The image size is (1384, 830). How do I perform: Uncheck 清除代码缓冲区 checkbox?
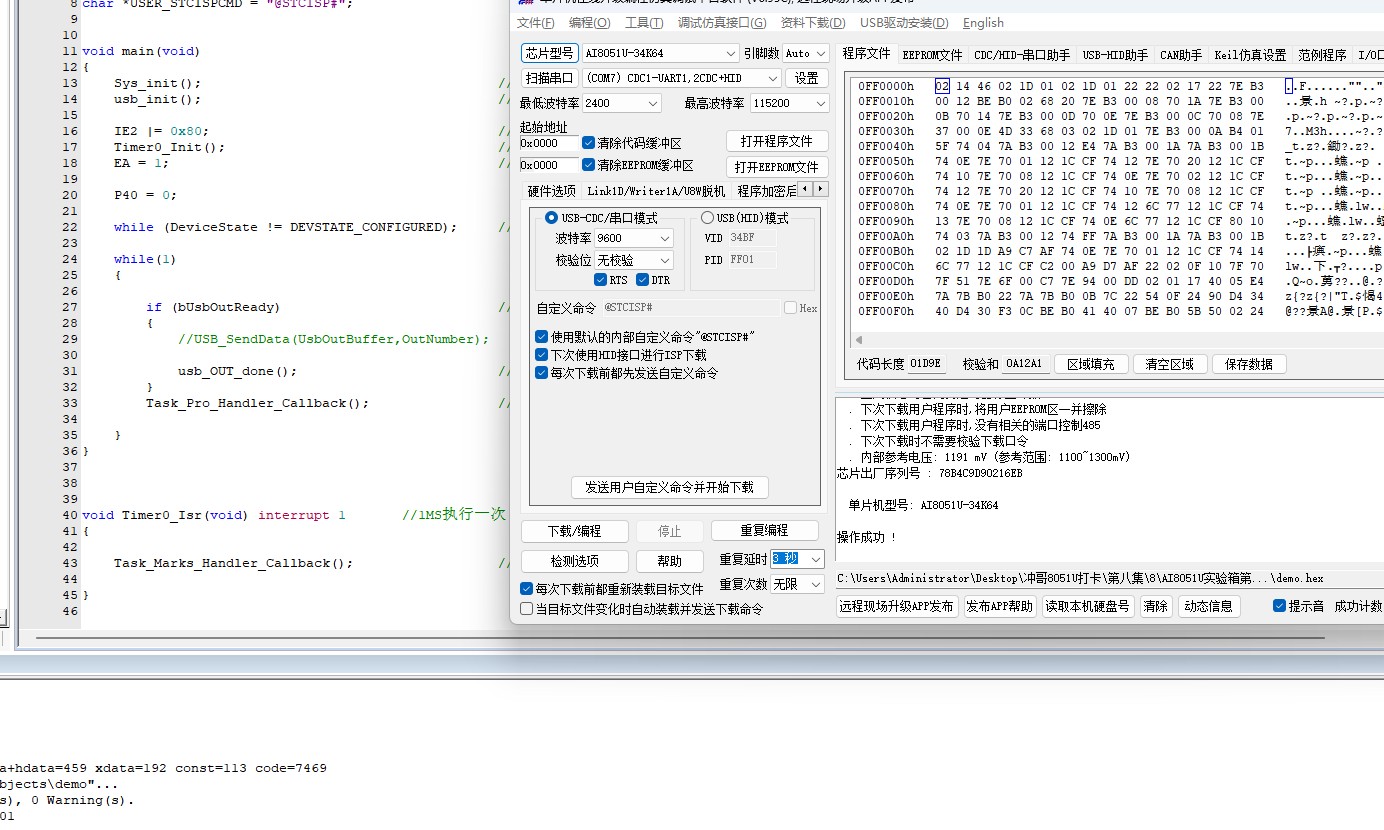(588, 143)
